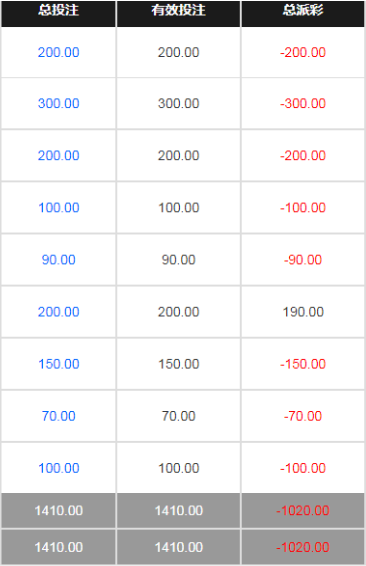Select the red -90.00 payout value
This screenshot has height=566, width=366.
coord(303,260)
